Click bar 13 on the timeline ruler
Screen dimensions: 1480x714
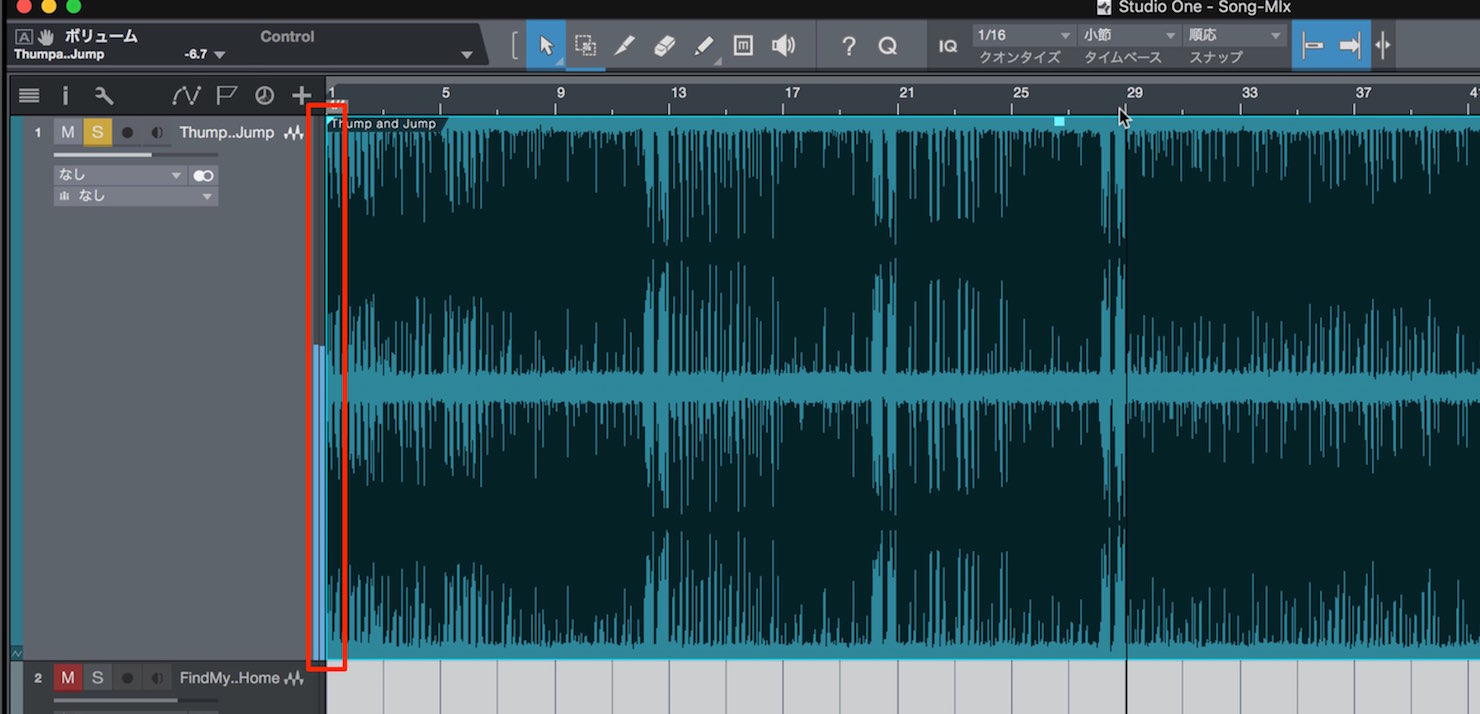coord(678,93)
